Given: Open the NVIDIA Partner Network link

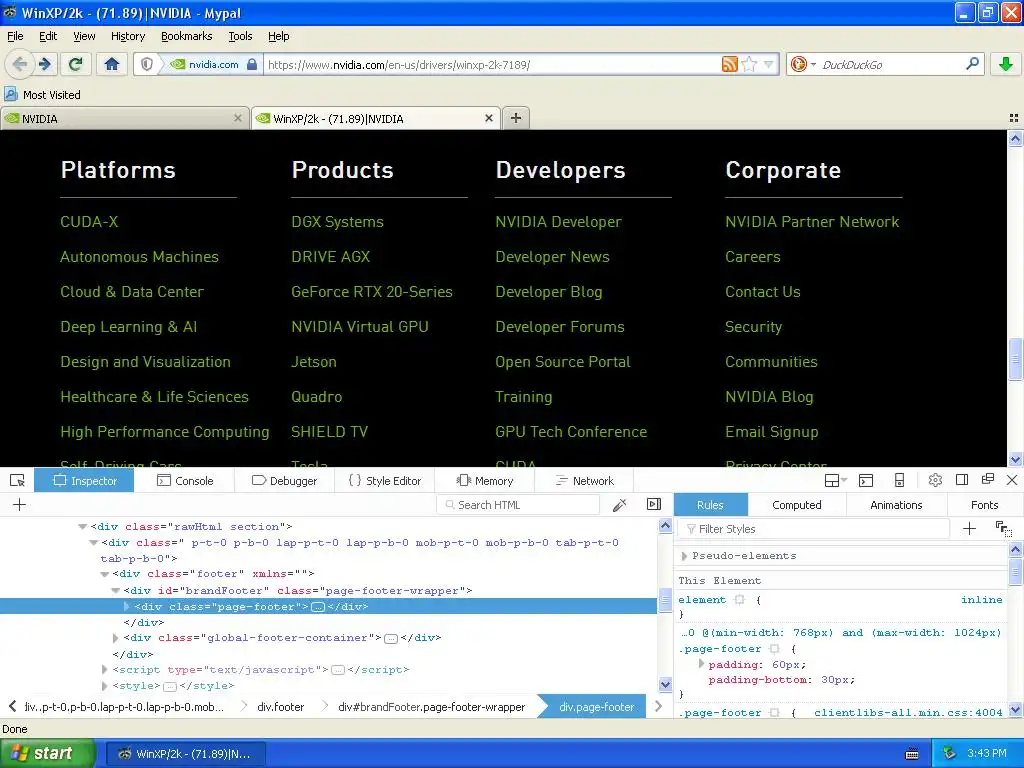Looking at the screenshot, I should tap(812, 222).
